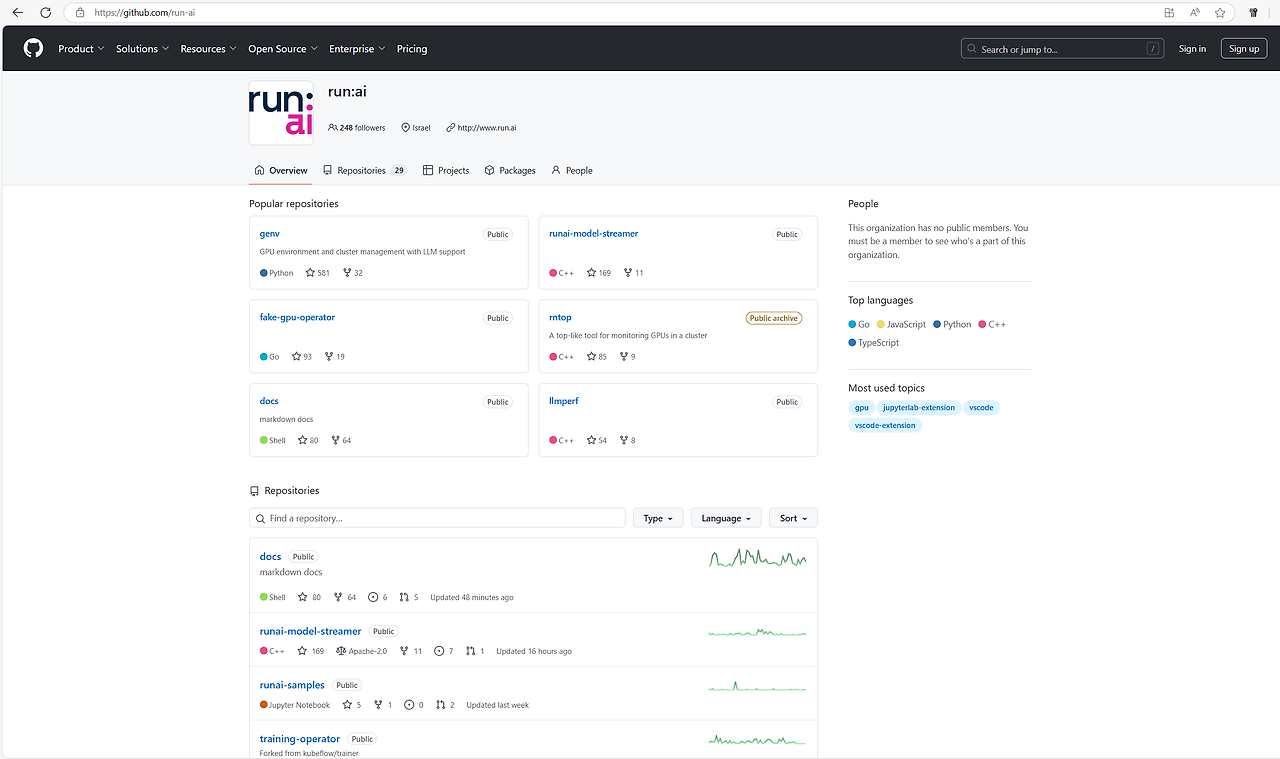Click the runai-model-streamer activity graph

[x=757, y=632]
